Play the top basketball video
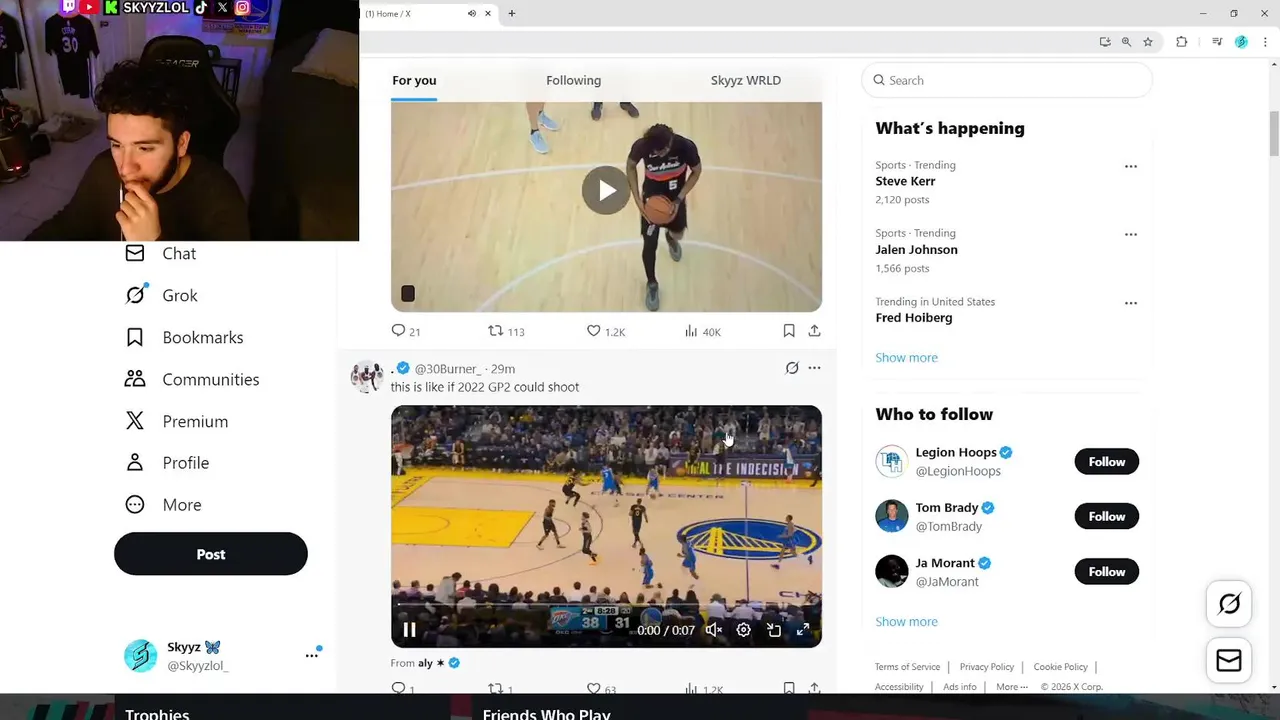The width and height of the screenshot is (1280, 720). 606,190
